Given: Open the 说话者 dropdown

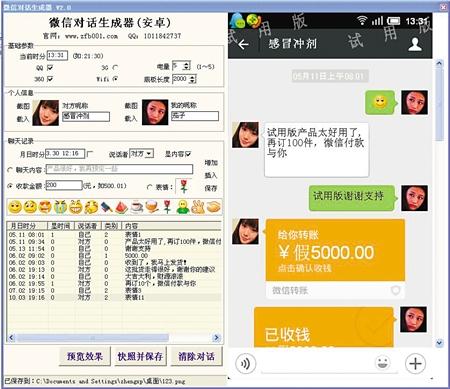Looking at the screenshot, I should 141,154.
